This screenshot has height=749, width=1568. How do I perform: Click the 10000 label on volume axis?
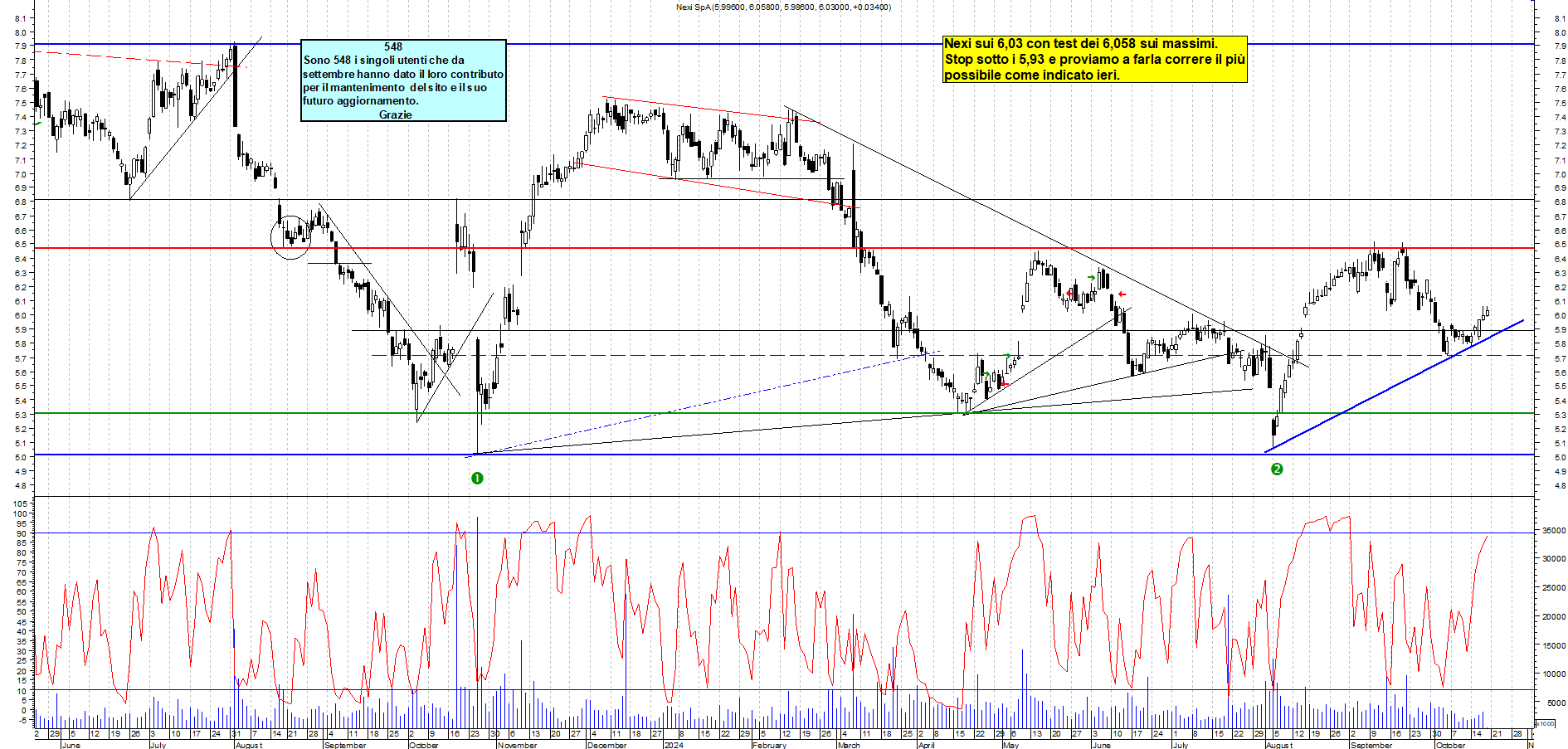[x=1554, y=674]
